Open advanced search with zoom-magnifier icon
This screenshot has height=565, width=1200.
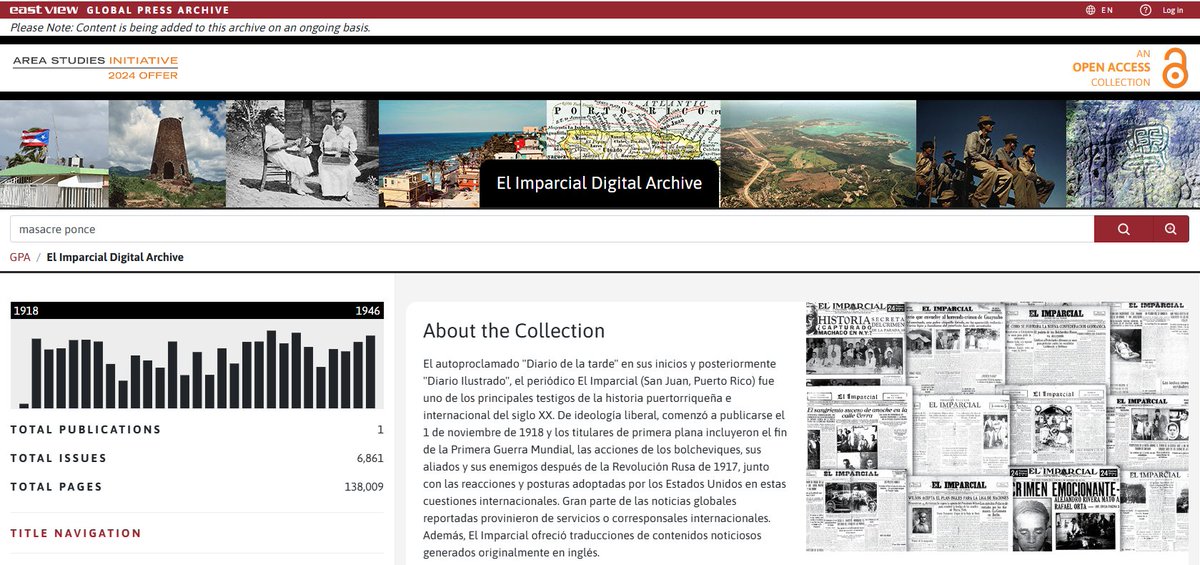tap(1171, 229)
